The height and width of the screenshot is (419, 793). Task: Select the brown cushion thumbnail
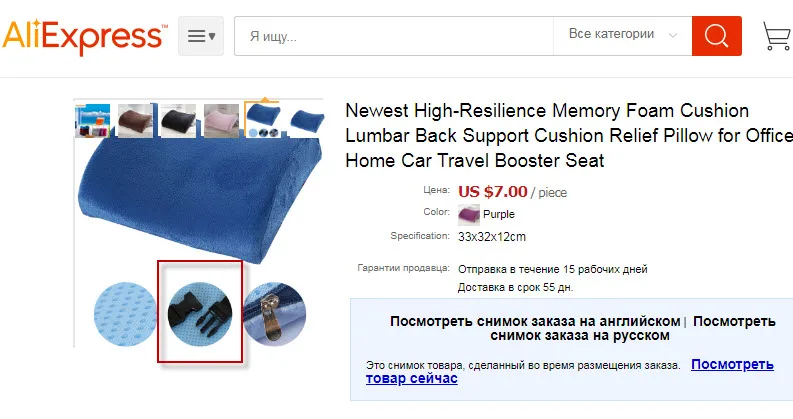(135, 120)
